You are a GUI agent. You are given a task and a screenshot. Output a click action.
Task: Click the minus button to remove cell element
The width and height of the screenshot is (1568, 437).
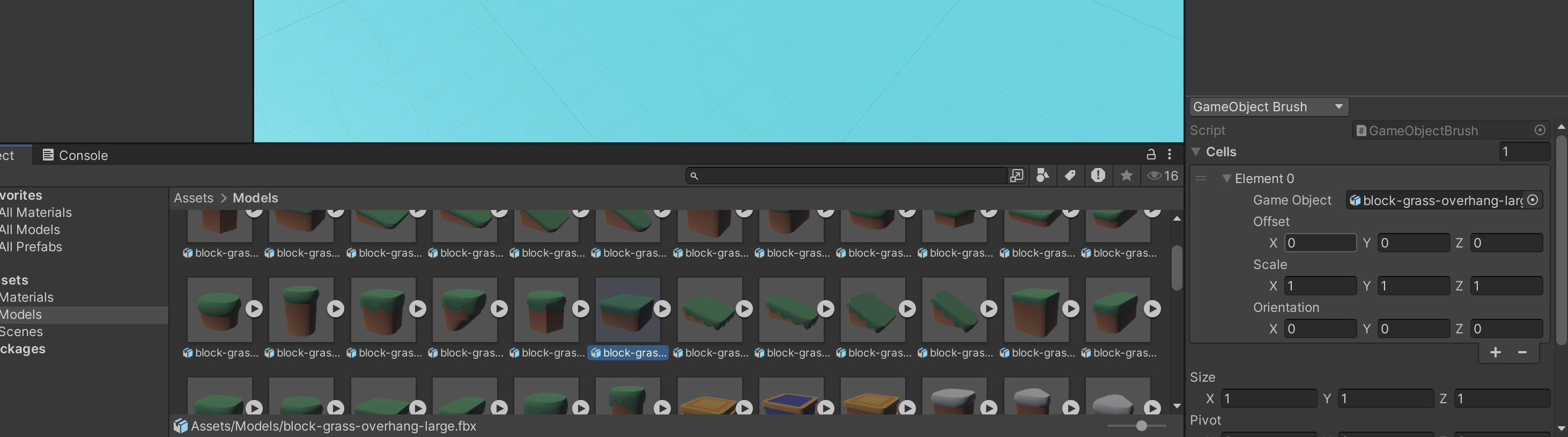[1522, 352]
